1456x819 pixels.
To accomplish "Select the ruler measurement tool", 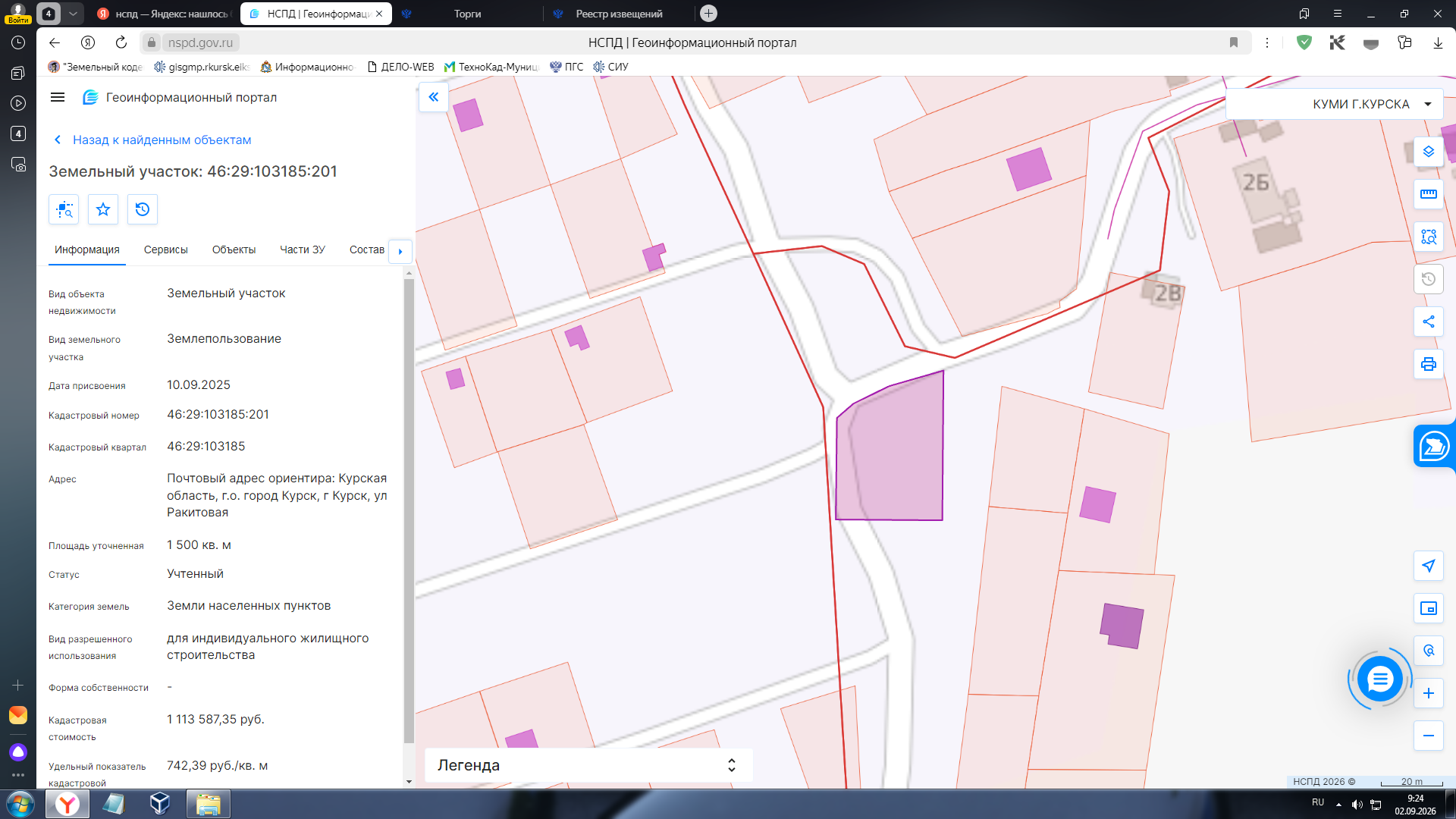I will [1428, 194].
